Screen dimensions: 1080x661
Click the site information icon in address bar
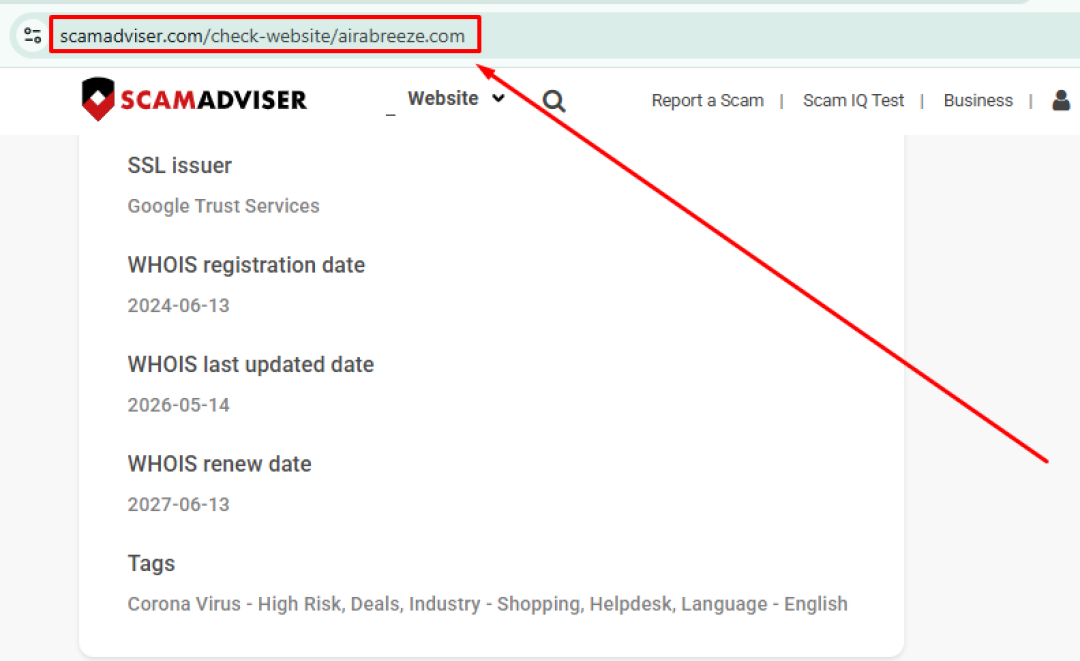pyautogui.click(x=32, y=35)
